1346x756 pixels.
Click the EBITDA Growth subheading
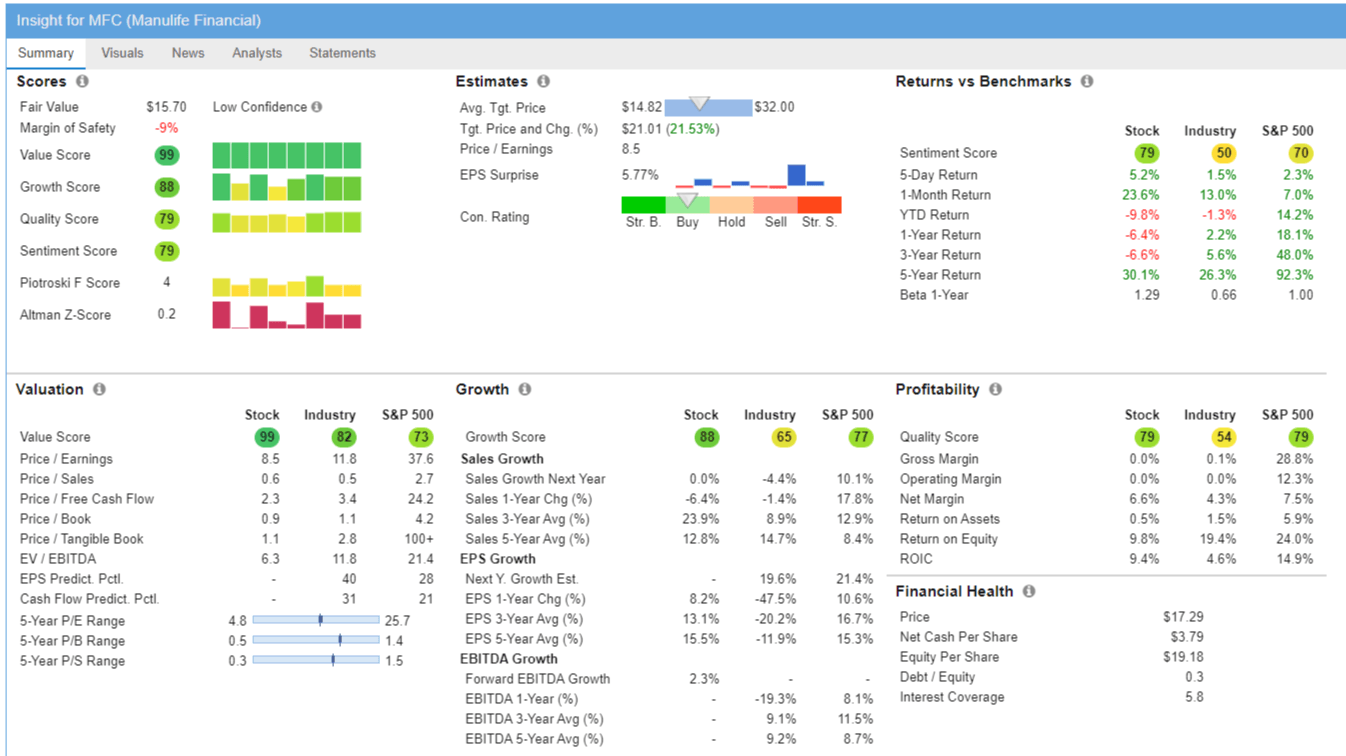pos(508,659)
